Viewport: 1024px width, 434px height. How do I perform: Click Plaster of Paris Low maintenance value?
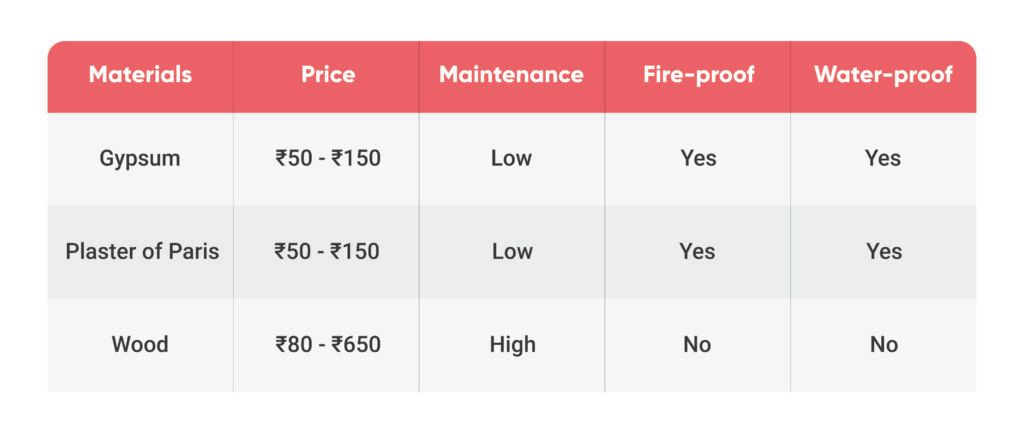point(512,251)
